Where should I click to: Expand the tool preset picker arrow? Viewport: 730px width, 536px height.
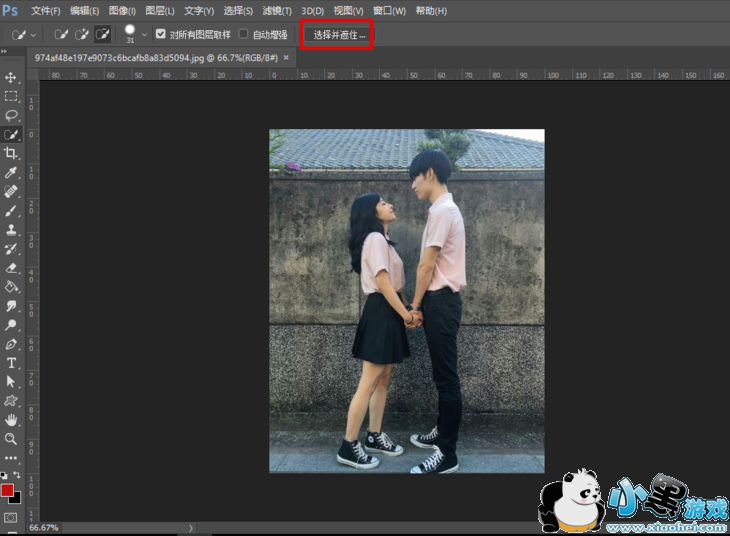click(33, 34)
